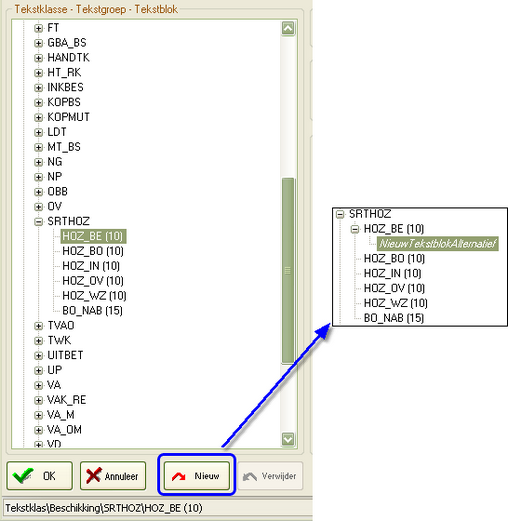Collapse HOZ_BE (10) in the inset tree
The image size is (508, 521).
355,229
